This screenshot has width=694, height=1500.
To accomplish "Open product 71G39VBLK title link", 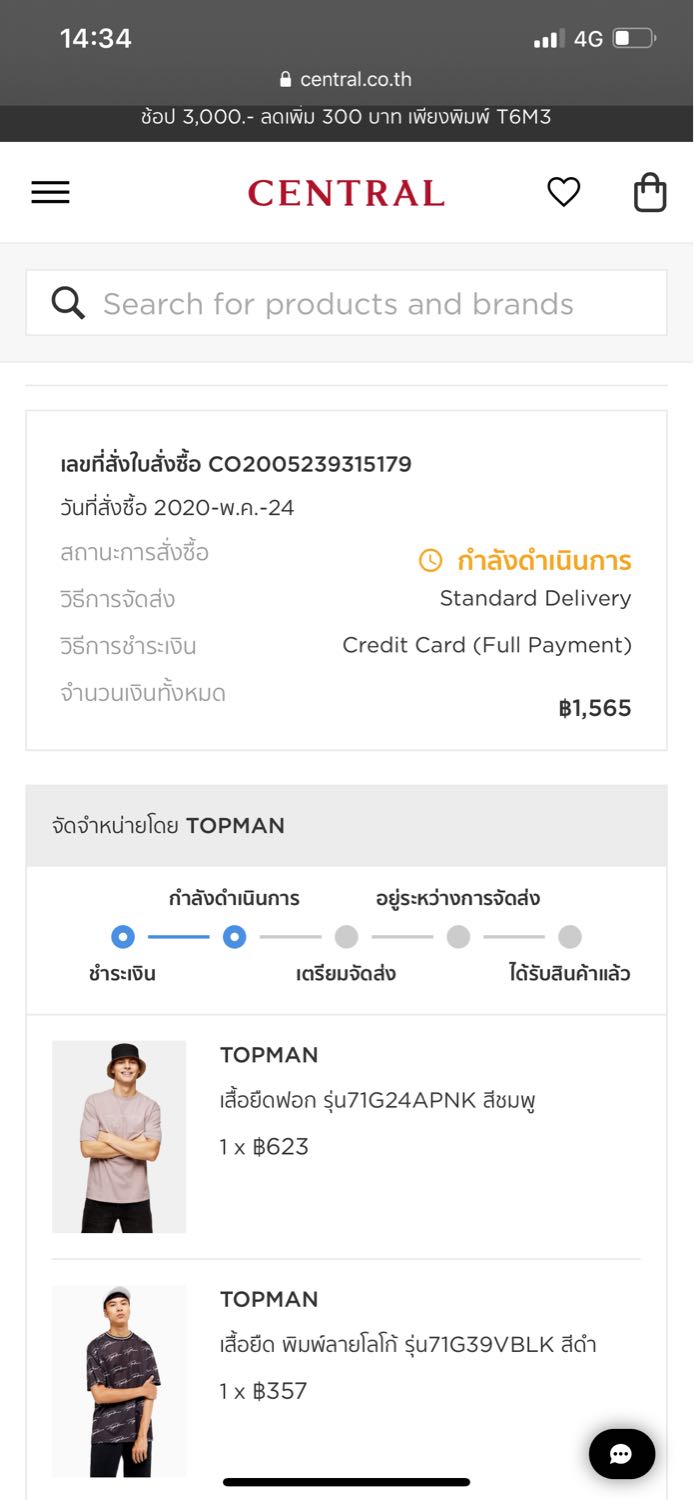I will [408, 1345].
